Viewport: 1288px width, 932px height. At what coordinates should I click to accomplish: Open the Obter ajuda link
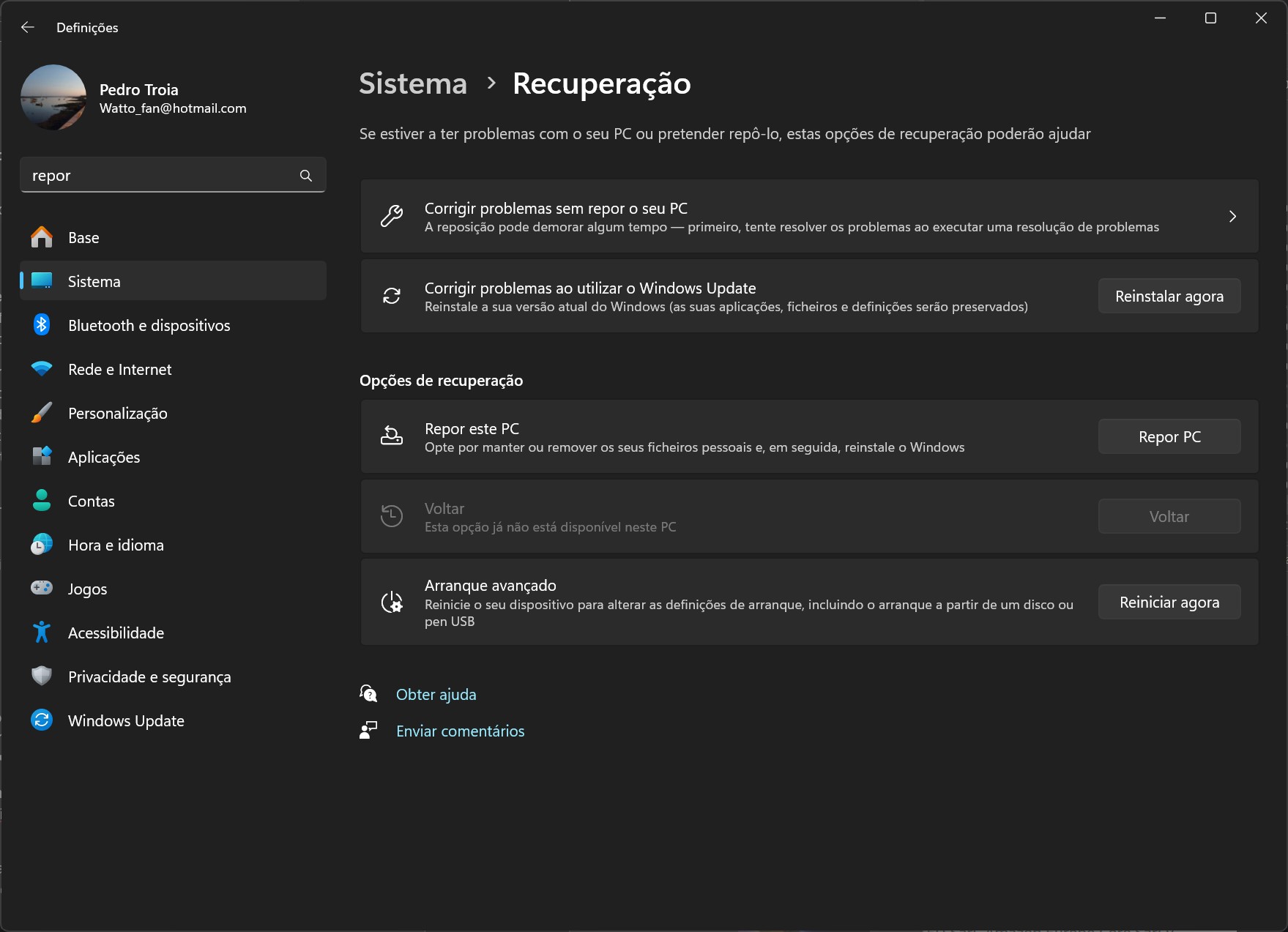tap(436, 695)
